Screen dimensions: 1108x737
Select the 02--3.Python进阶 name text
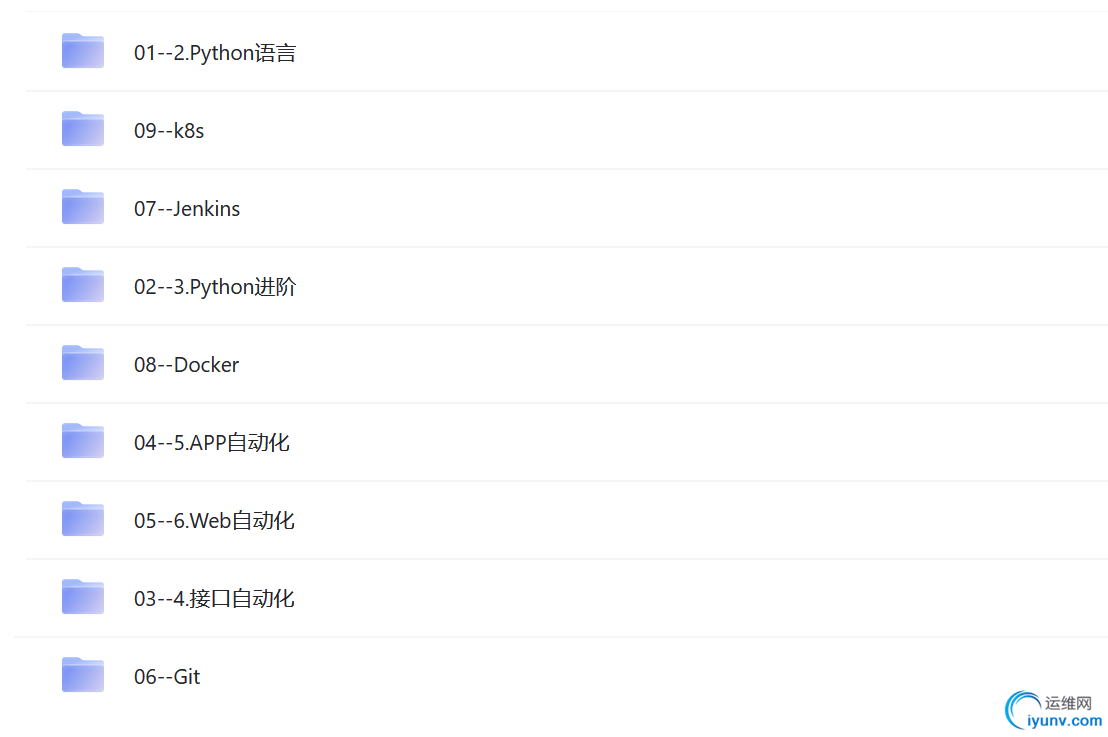(215, 287)
